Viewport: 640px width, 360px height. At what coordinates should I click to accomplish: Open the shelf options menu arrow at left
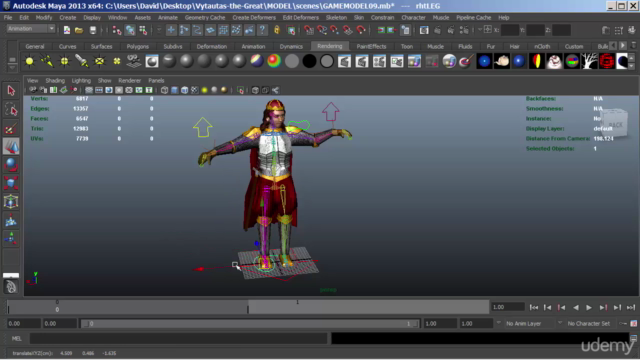tap(12, 67)
